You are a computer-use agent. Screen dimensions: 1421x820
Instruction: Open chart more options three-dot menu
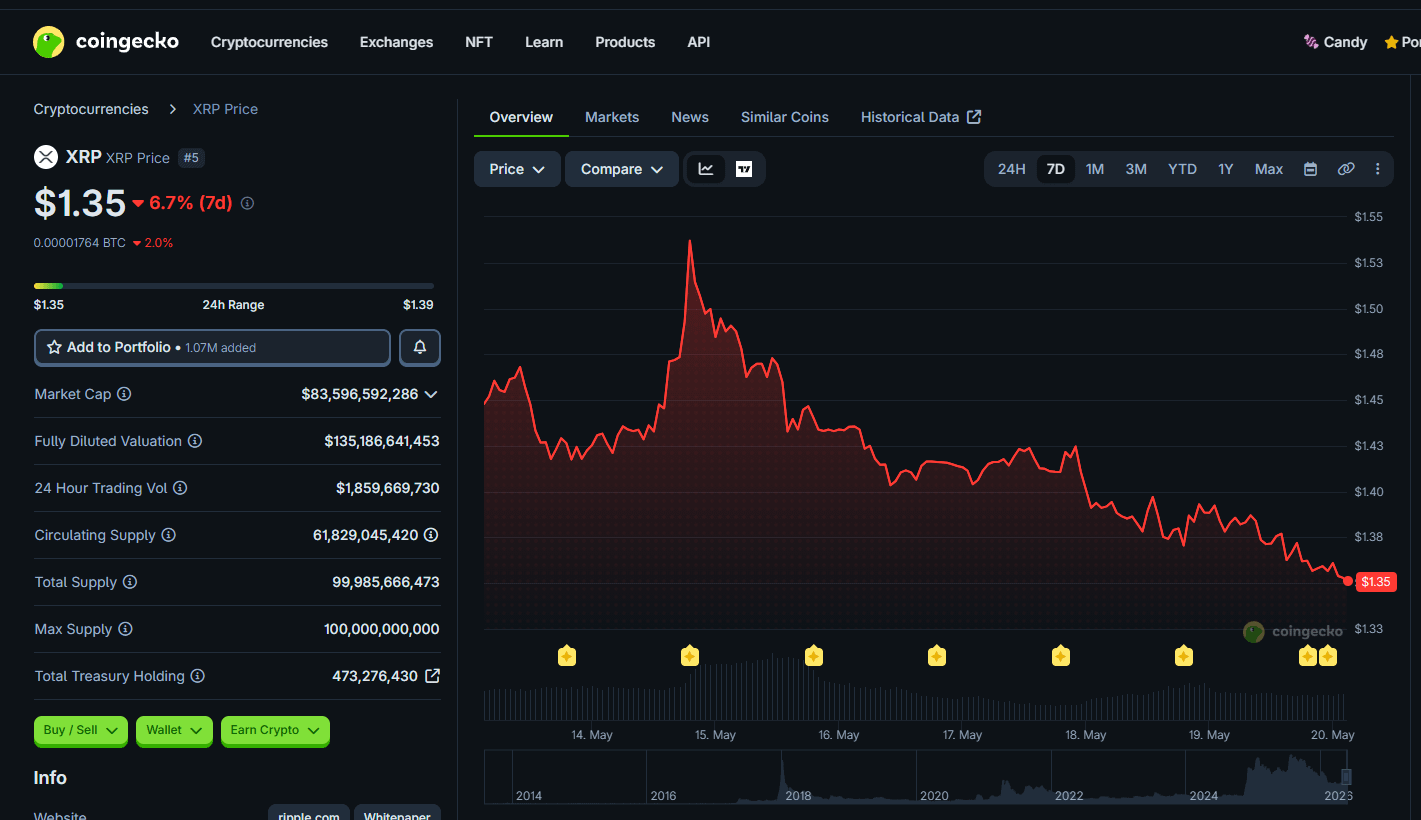(1378, 169)
